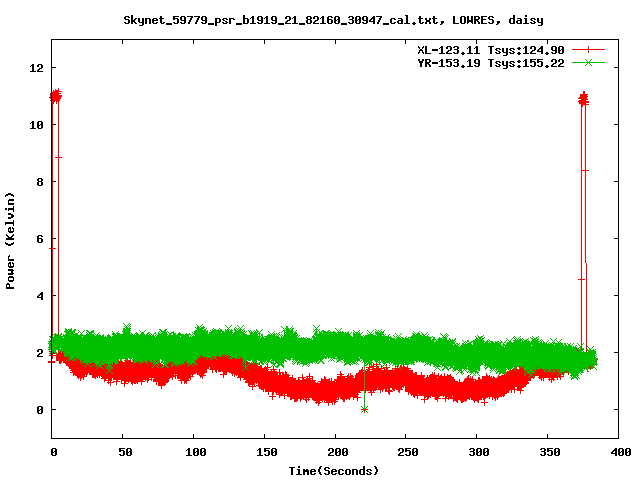Click the x-axis tick label 250
Viewport: 640px width, 480px height.
pos(408,452)
